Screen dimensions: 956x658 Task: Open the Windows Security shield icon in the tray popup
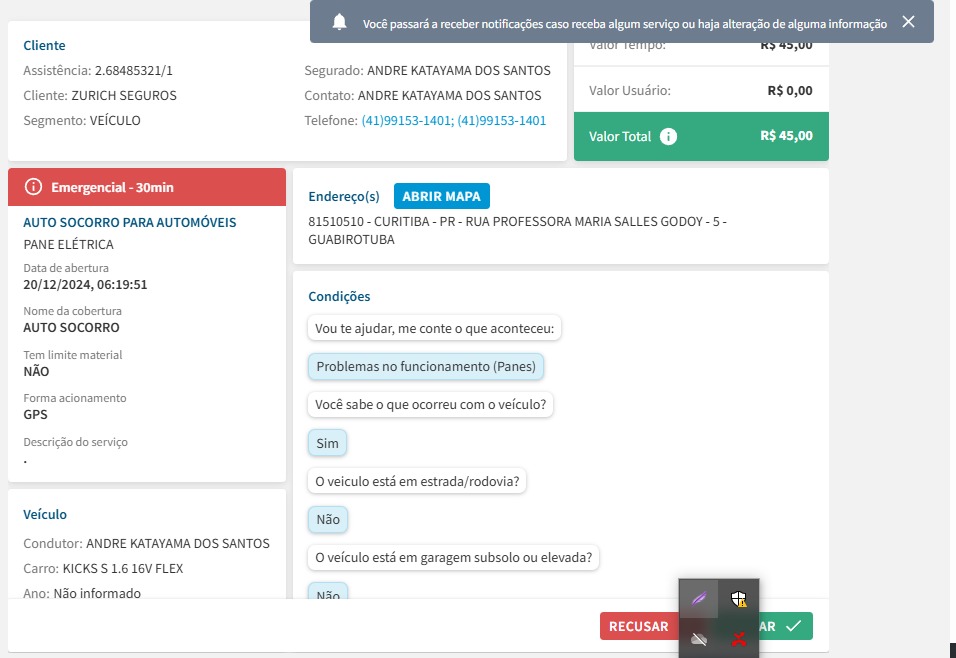pos(738,599)
